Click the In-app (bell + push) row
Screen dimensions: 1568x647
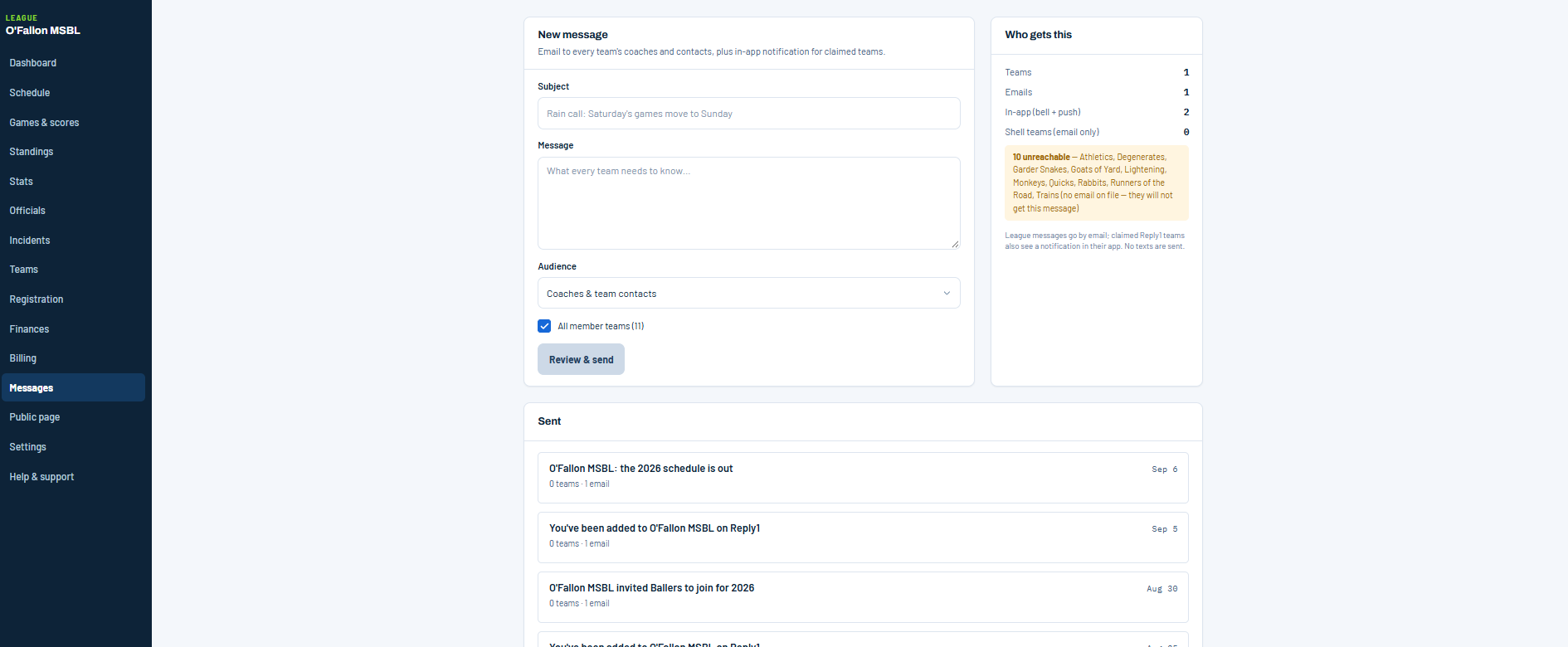click(1097, 112)
